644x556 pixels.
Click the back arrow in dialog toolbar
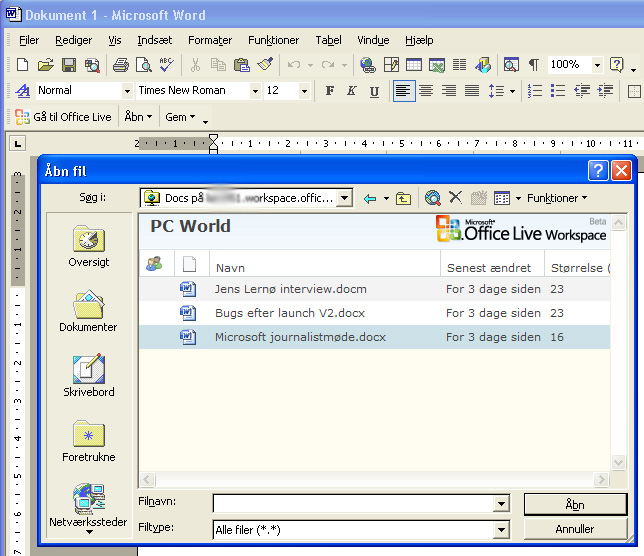[370, 199]
